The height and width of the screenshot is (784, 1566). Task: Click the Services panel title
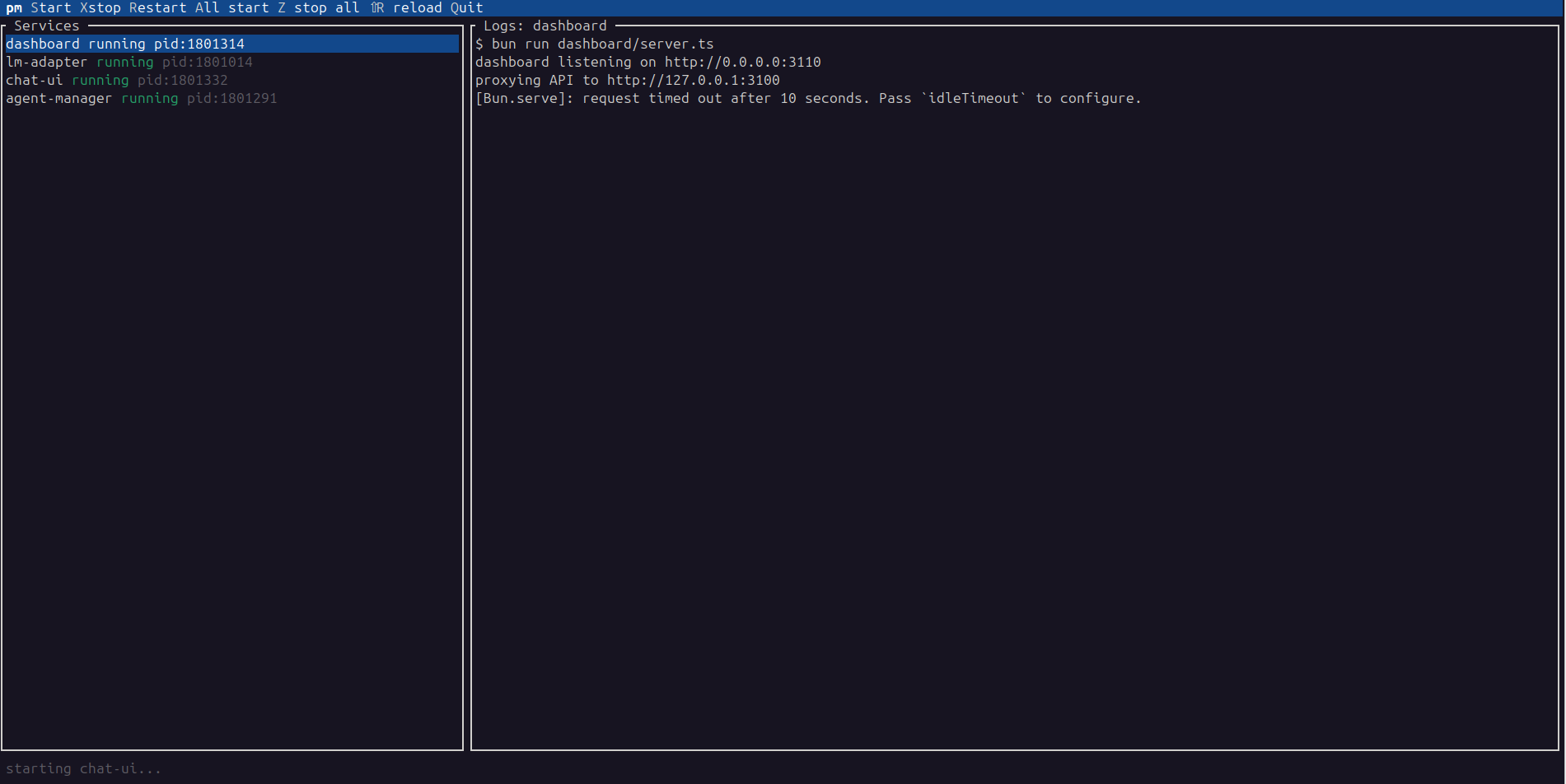tap(47, 26)
